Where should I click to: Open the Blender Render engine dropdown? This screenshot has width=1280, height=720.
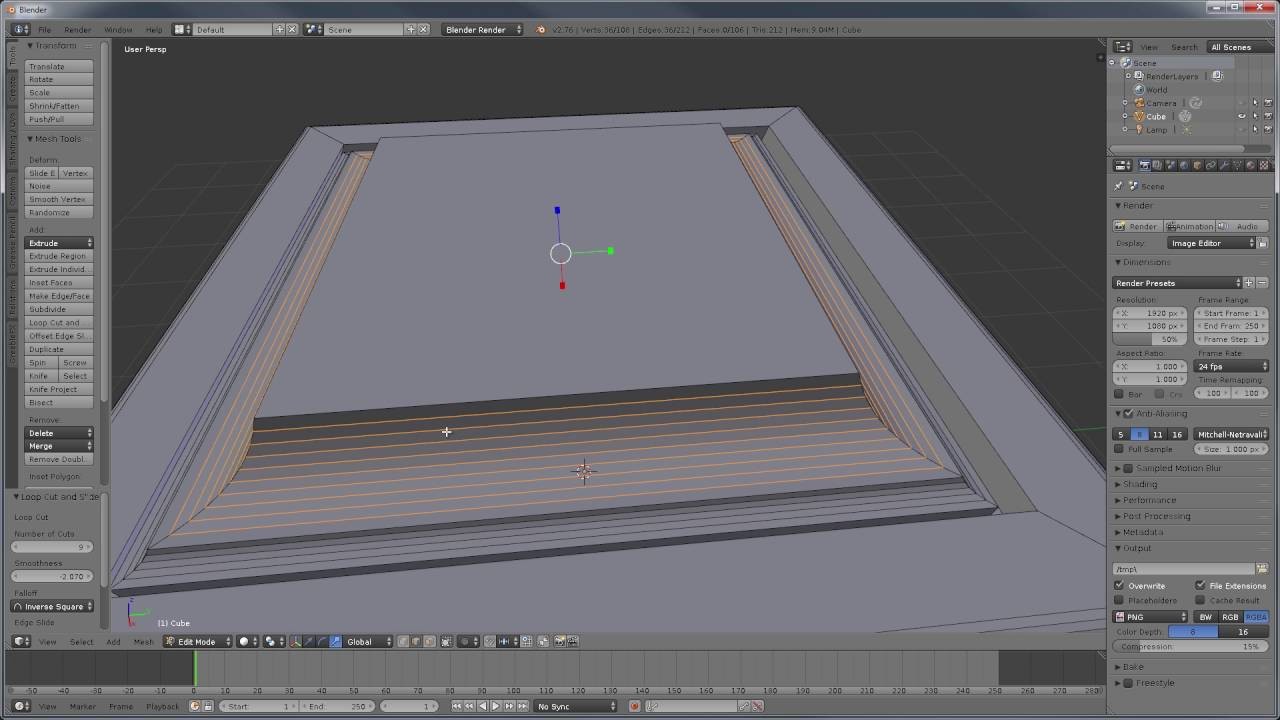pos(482,29)
